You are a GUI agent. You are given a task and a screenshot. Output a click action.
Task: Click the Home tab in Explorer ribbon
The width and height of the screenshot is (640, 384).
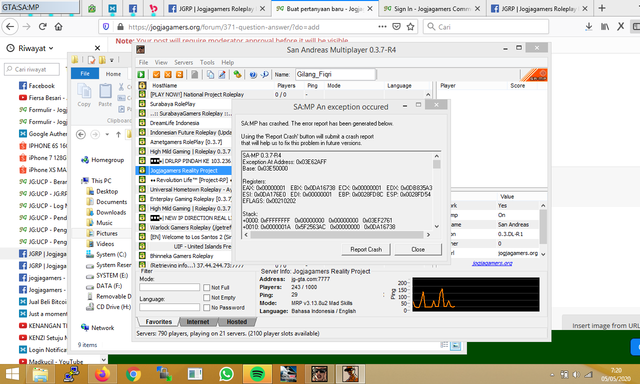(x=113, y=74)
